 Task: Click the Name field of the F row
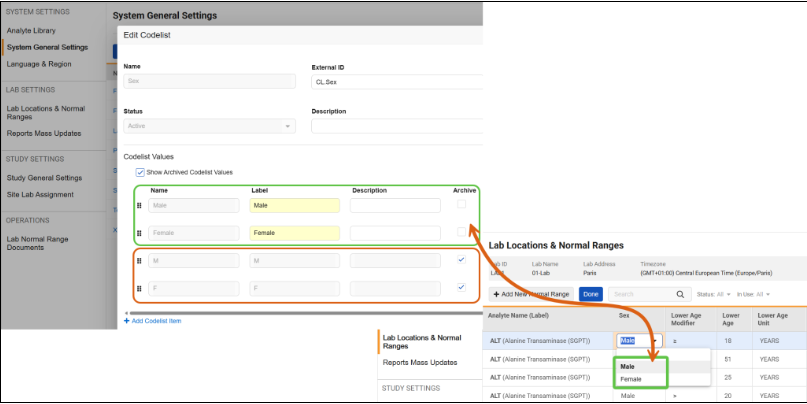pos(194,289)
